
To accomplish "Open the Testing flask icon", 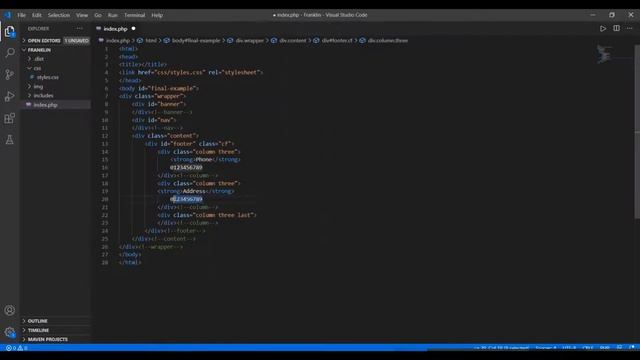I will [x=9, y=140].
